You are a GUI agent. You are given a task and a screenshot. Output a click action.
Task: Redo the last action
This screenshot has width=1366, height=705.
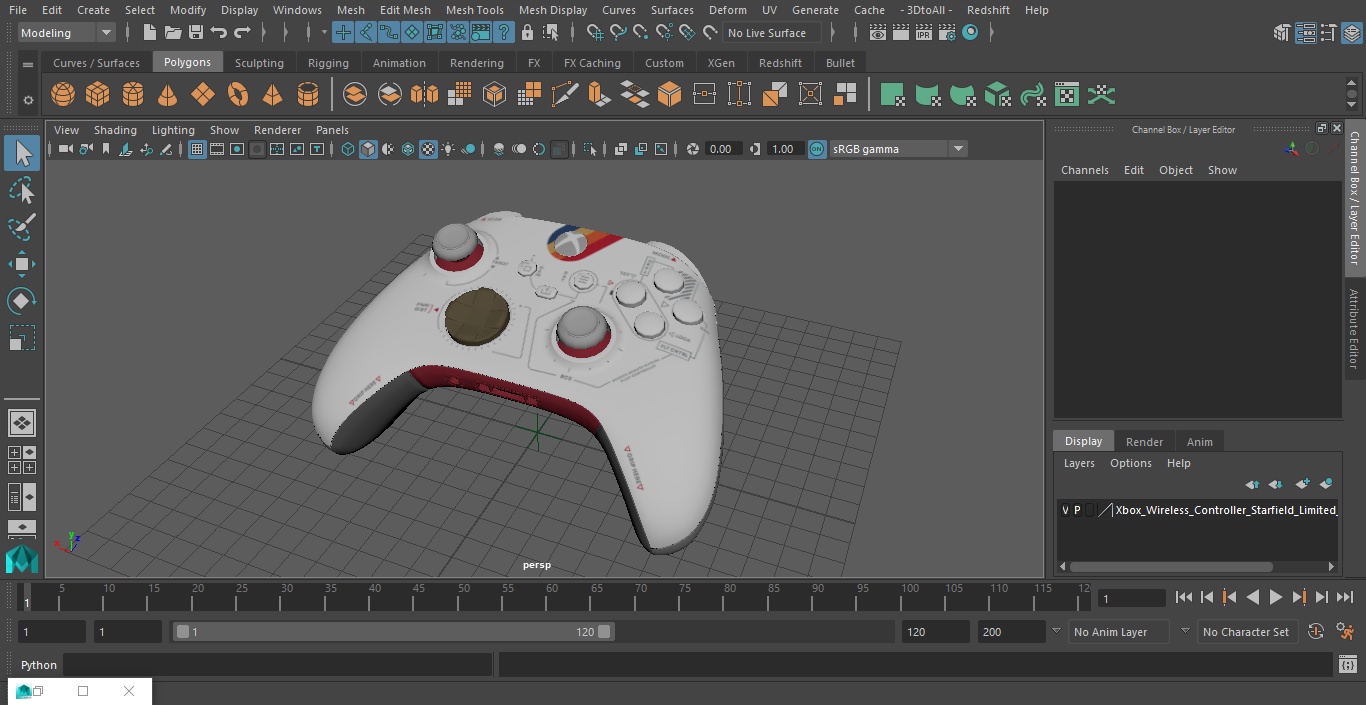[x=243, y=33]
